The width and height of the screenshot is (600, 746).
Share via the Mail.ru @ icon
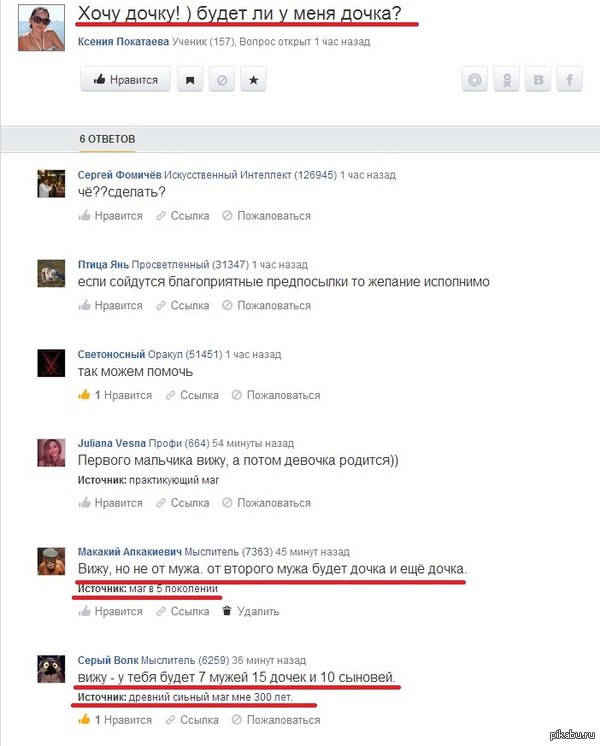coord(474,79)
